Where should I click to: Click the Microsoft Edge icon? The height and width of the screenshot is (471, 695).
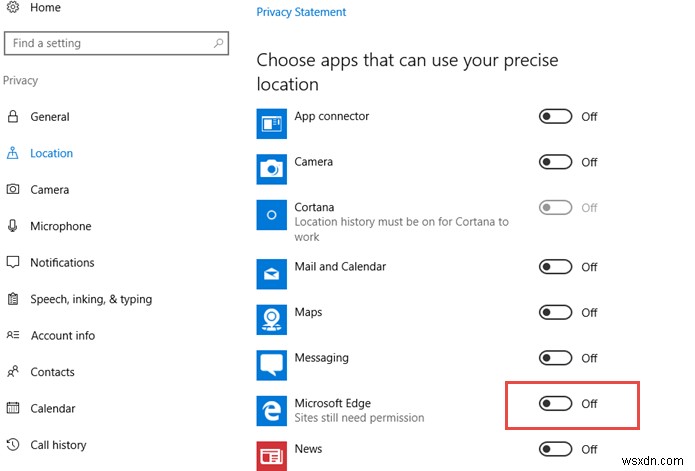click(271, 411)
